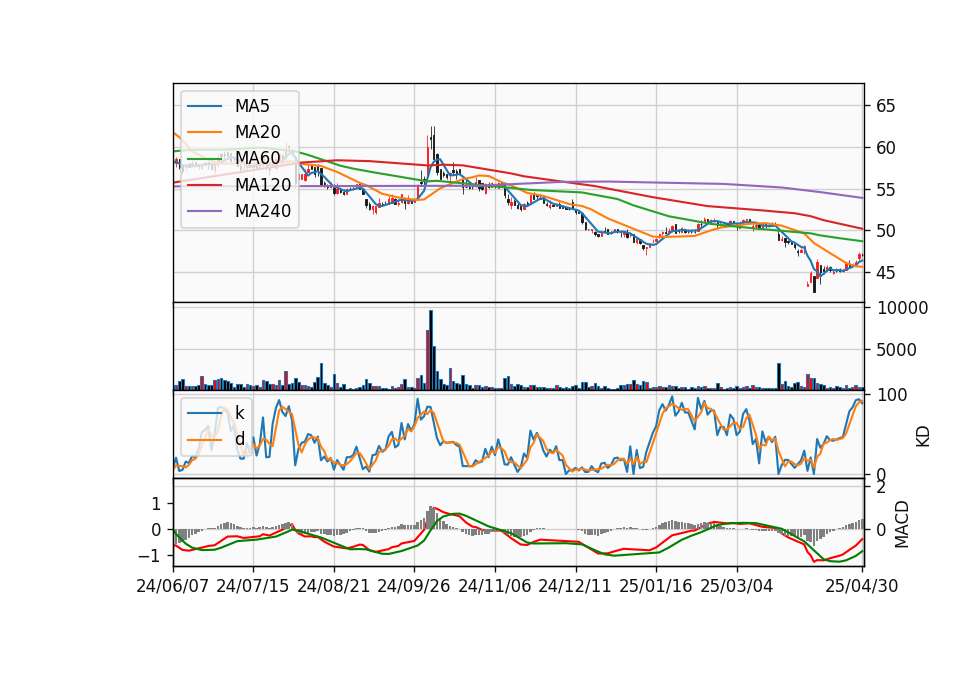This screenshot has width=960, height=690.
Task: Click the 60 price axis tick
Action: tap(886, 148)
